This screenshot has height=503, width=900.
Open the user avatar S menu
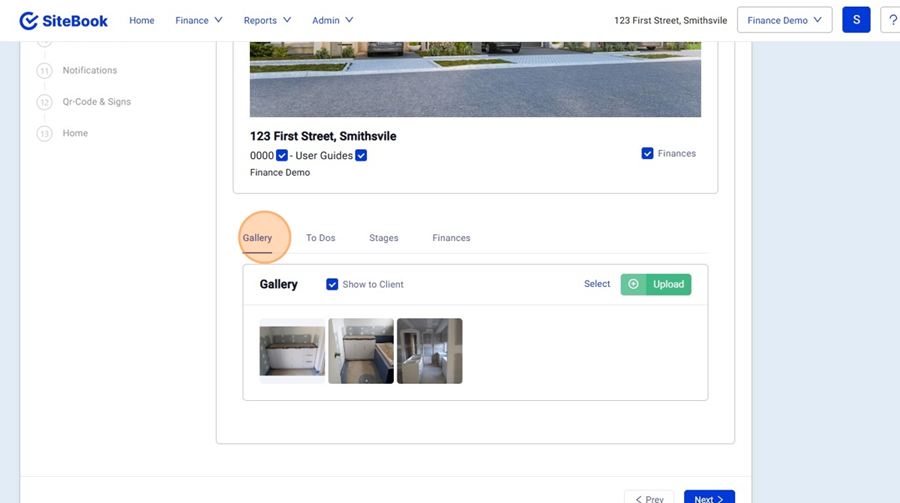(x=856, y=20)
